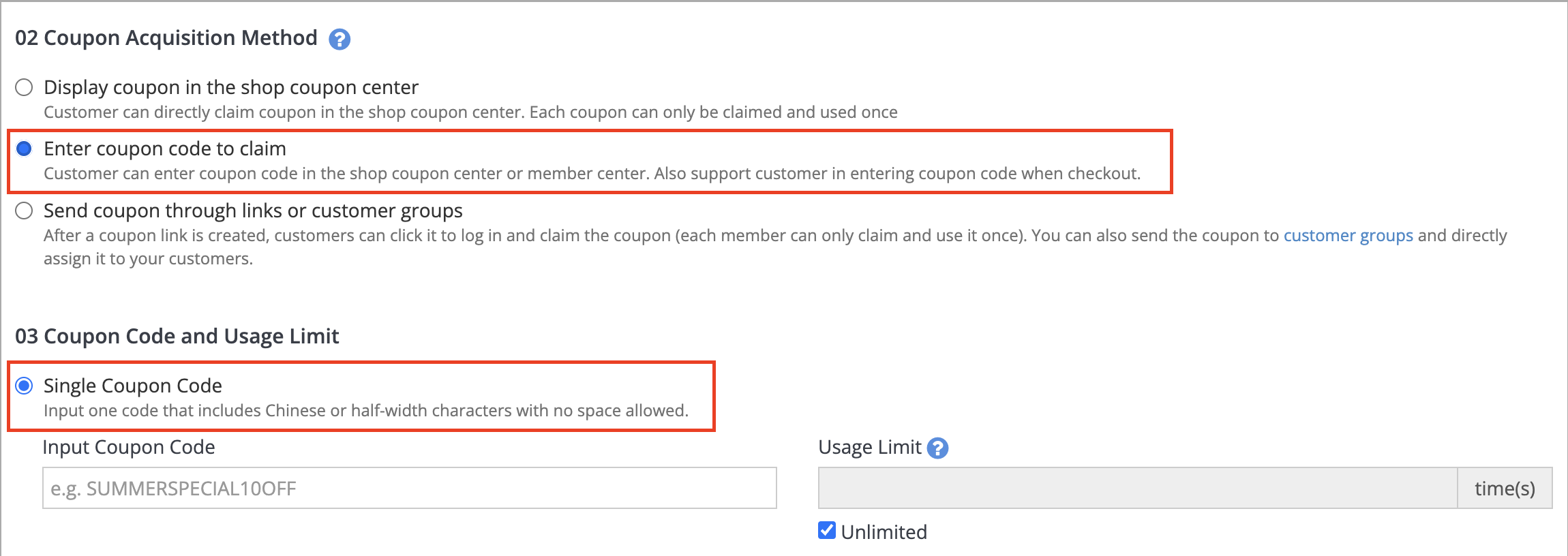Click the time(s) unit box

point(1505,488)
